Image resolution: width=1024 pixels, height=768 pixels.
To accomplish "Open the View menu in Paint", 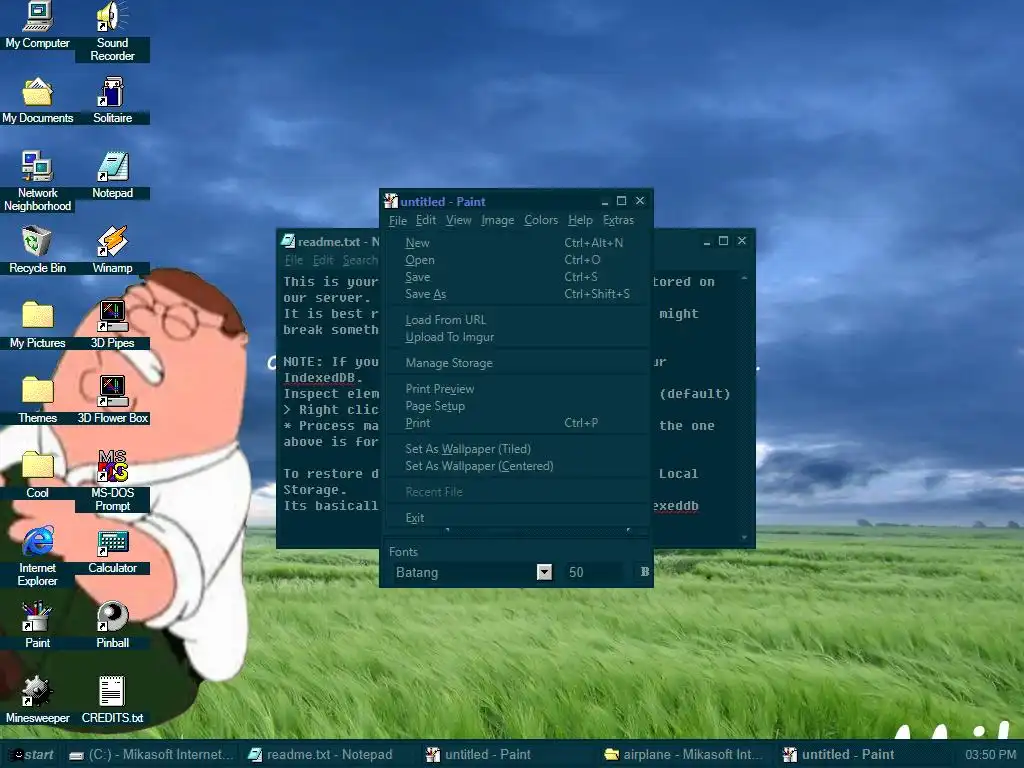I will (x=458, y=221).
